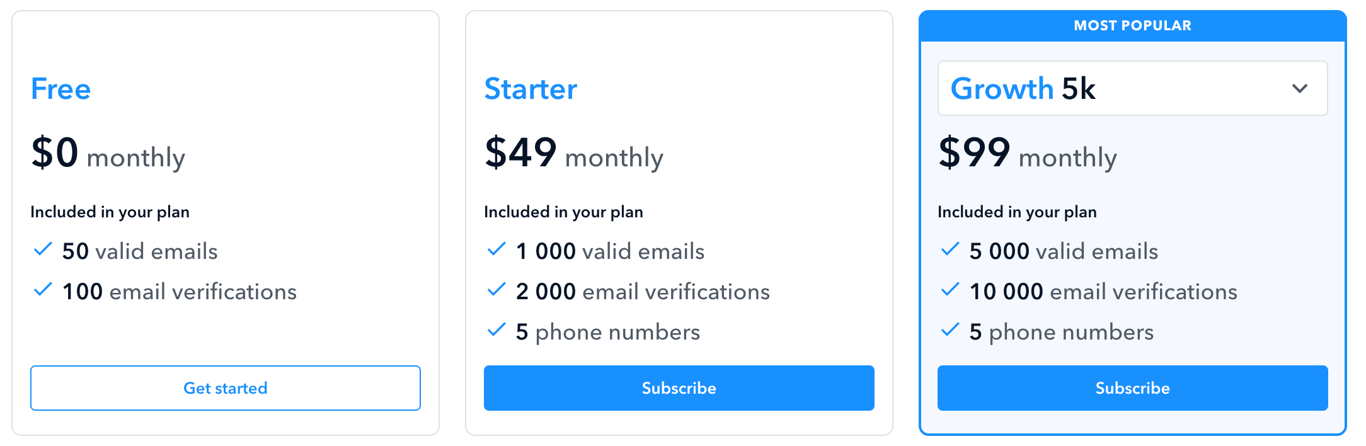
Task: Click the Growth plan's 5 phone numbers checkmark
Action: (950, 330)
